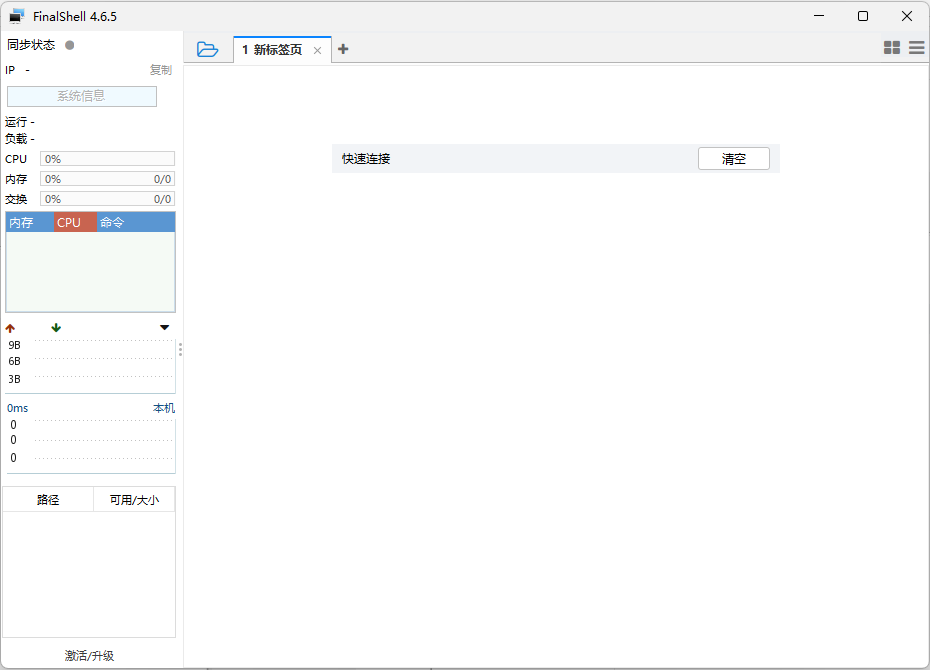
Task: Add a new tab with plus icon
Action: pos(343,49)
